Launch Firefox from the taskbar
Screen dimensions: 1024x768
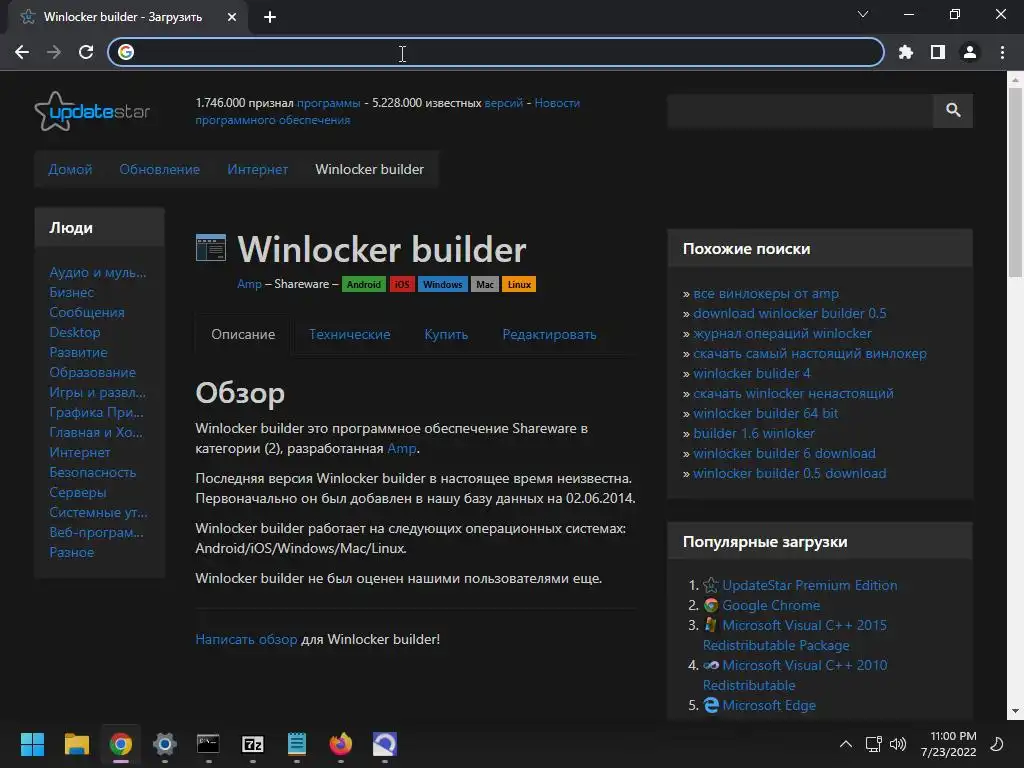(341, 744)
